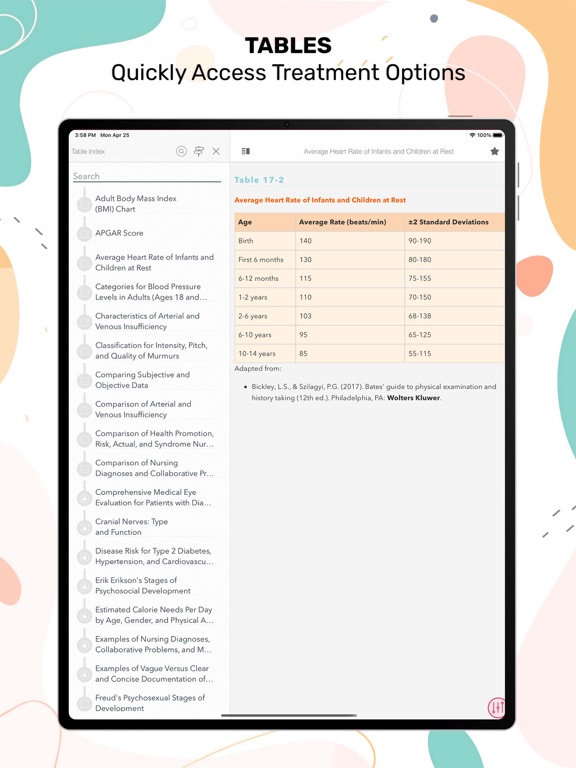Select the 6-10 years cell
Viewport: 576px width, 768px height.
(265, 335)
